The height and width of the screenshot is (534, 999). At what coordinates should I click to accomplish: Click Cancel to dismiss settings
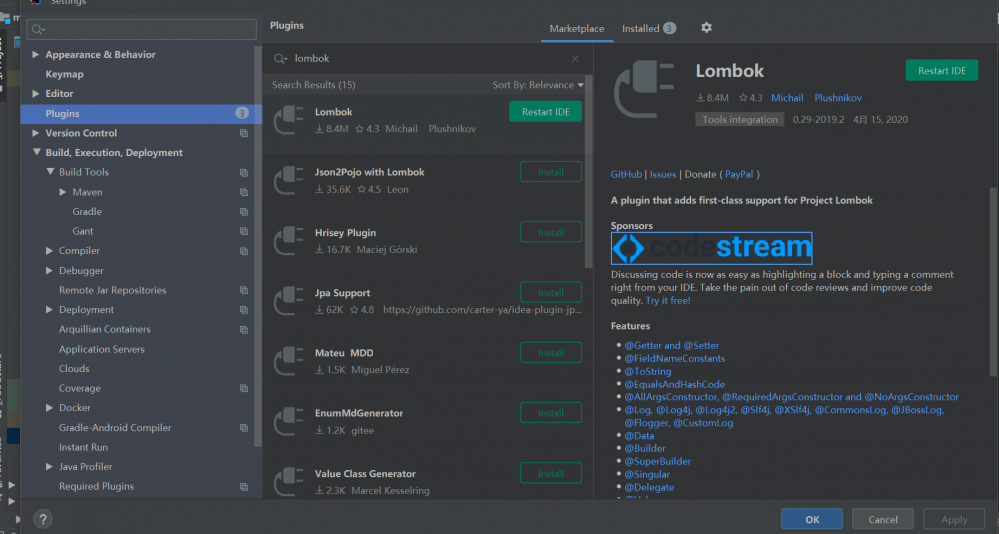pos(882,519)
